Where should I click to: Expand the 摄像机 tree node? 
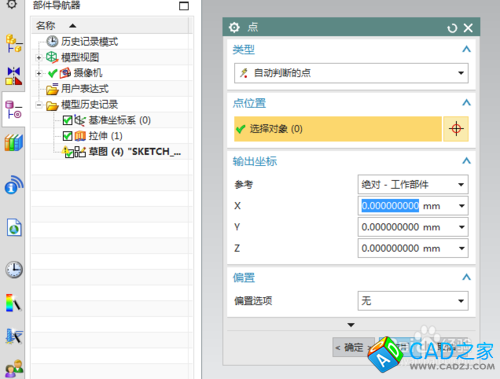pyautogui.click(x=39, y=73)
